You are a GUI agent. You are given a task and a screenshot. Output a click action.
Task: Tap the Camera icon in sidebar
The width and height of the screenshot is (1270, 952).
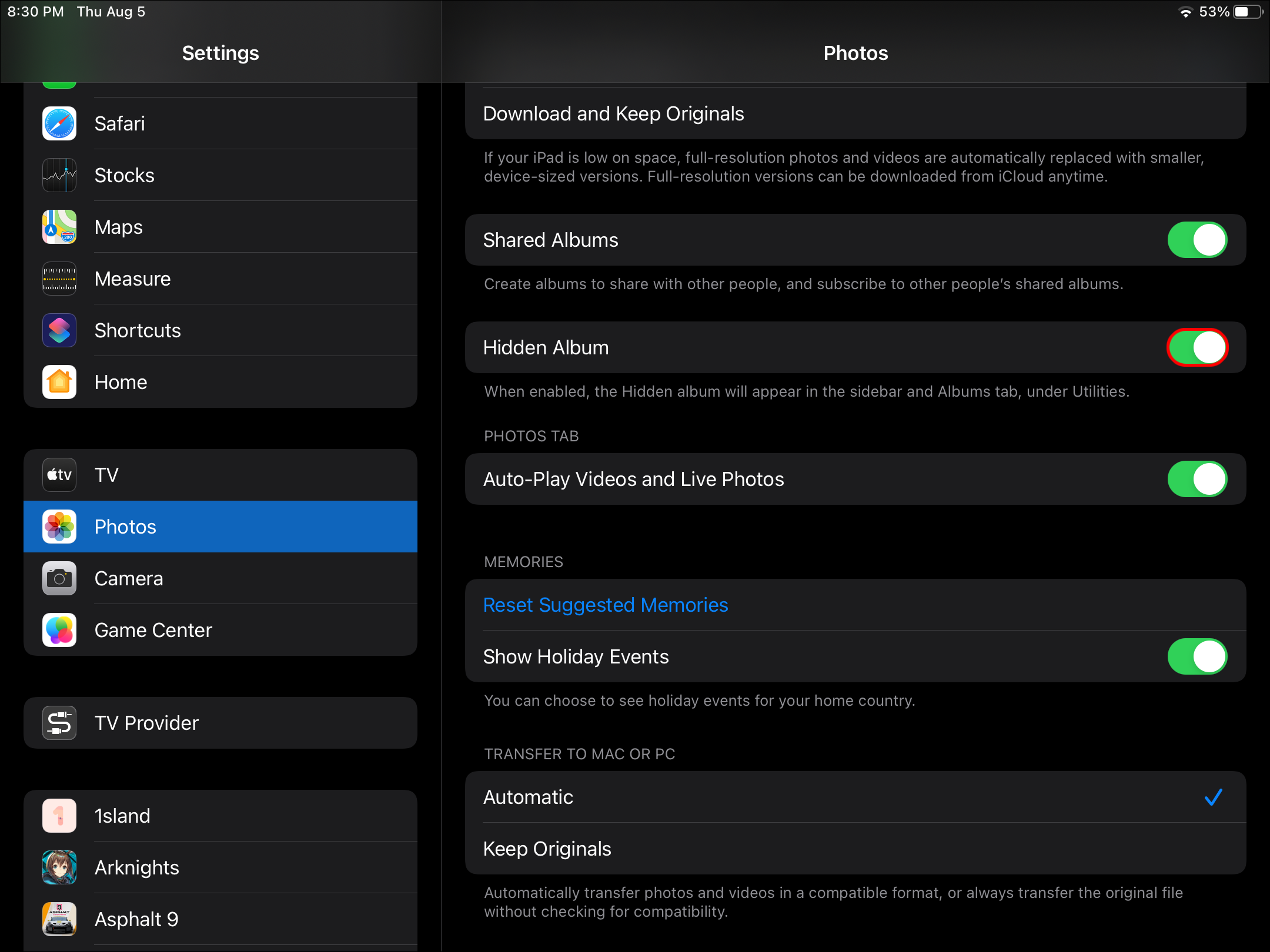pyautogui.click(x=59, y=578)
